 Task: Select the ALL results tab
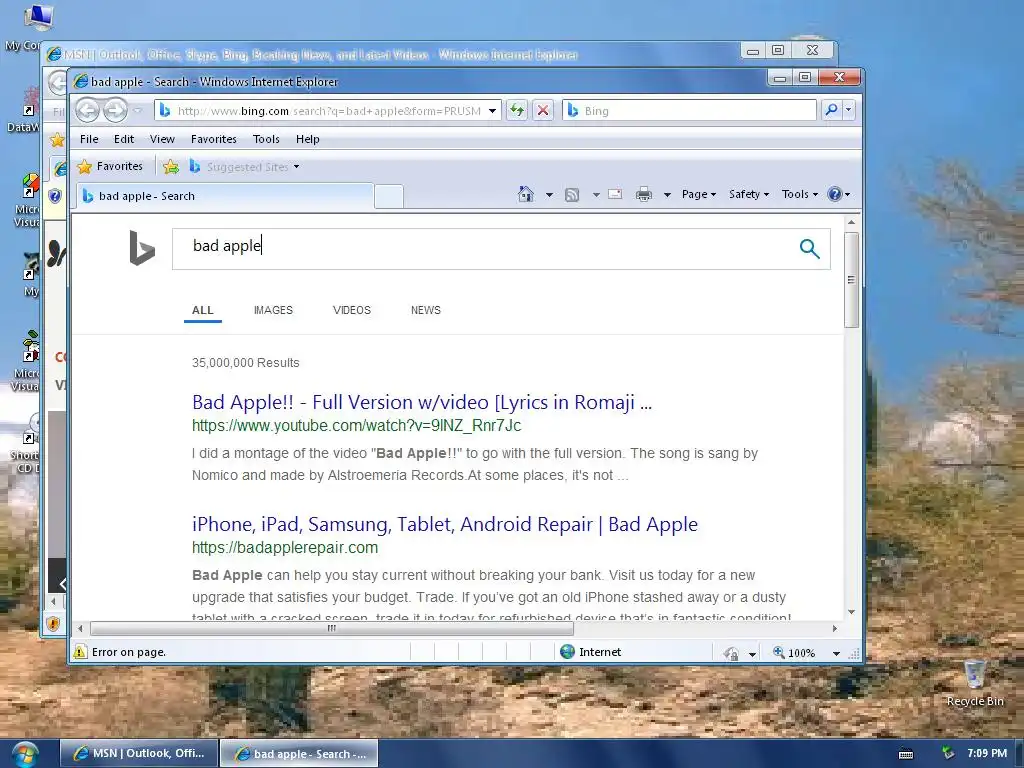pos(202,310)
